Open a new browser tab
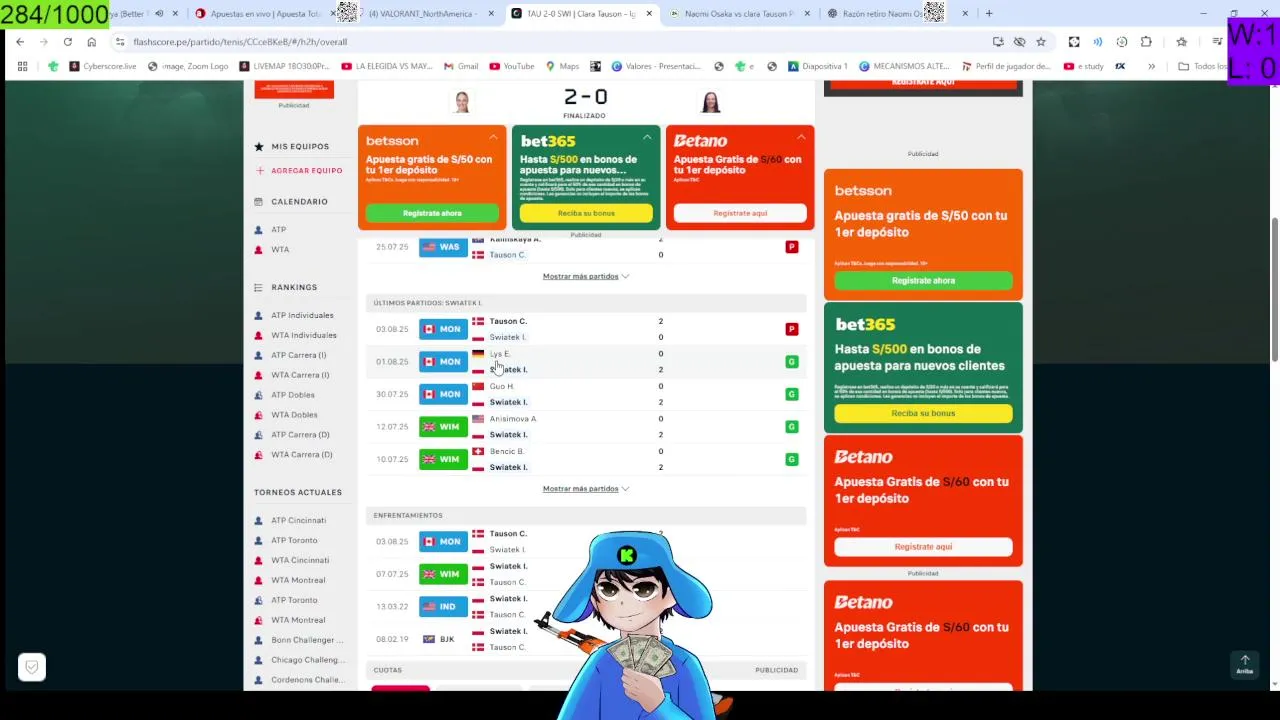1280x720 pixels. (x=989, y=14)
